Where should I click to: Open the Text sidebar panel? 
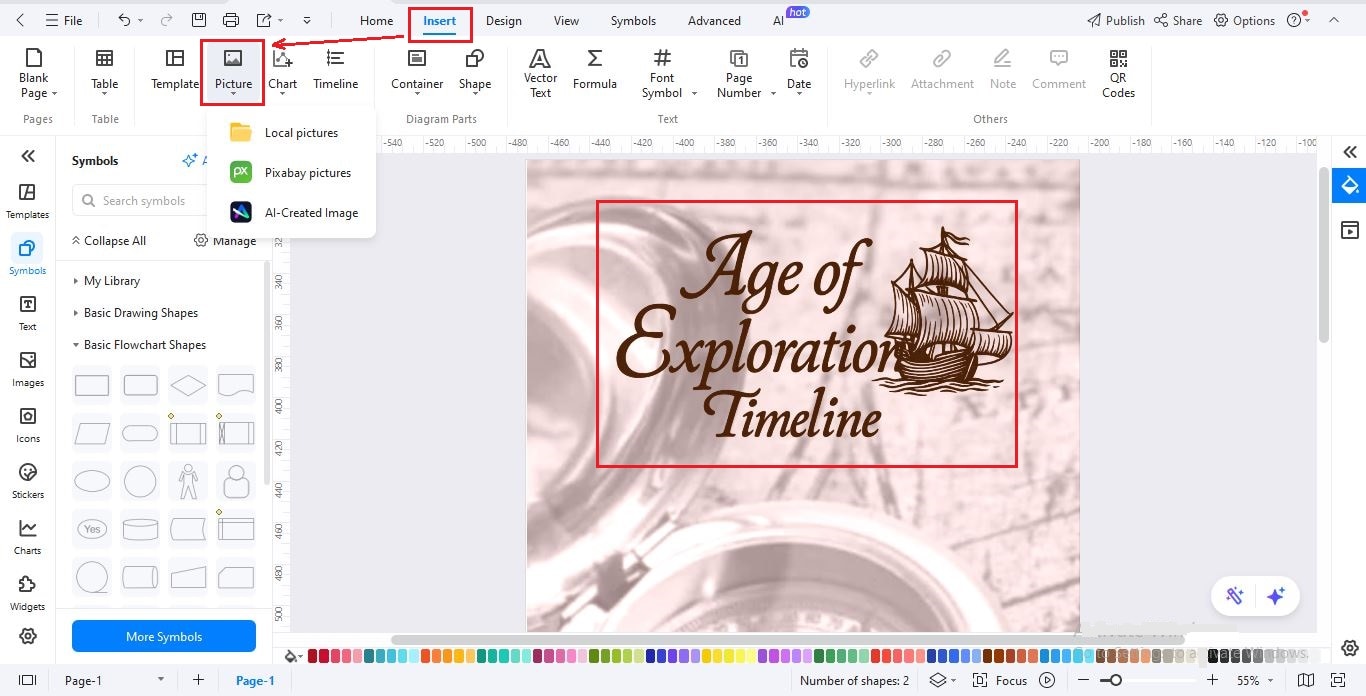(x=28, y=313)
